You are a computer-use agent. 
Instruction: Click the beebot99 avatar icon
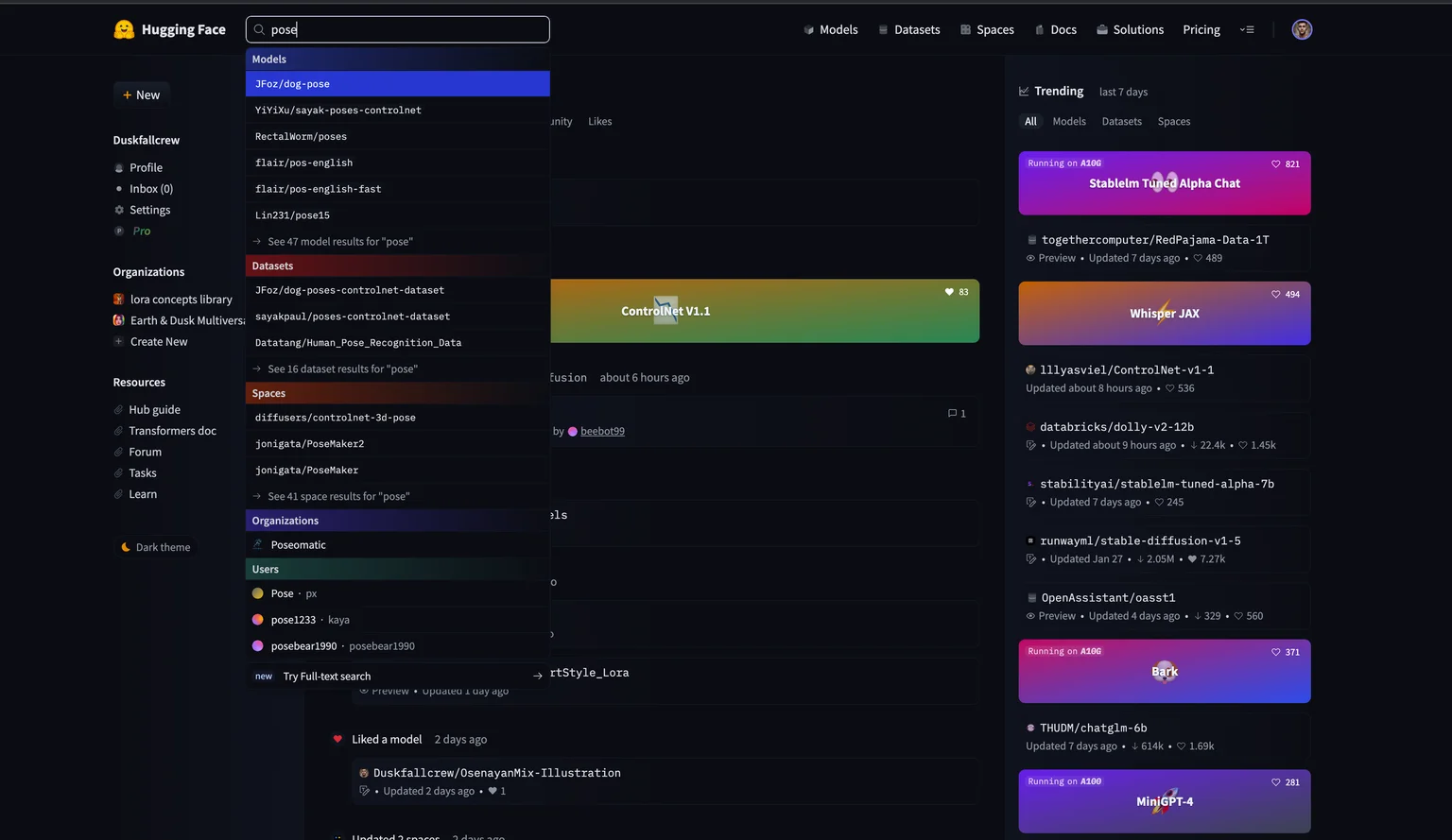coord(572,432)
